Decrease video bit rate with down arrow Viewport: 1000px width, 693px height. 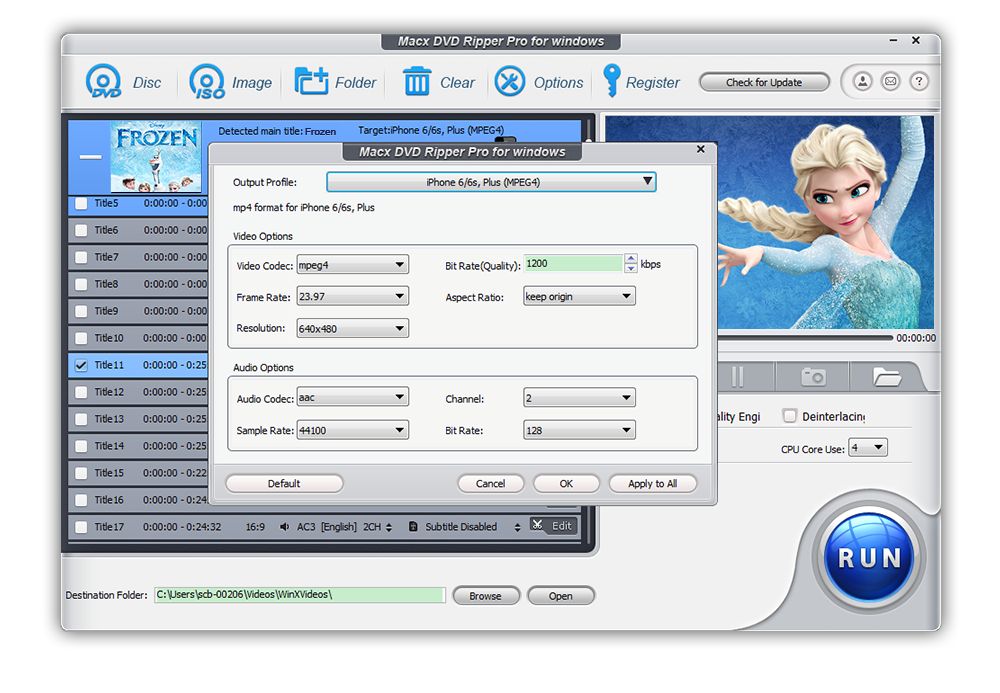click(x=631, y=268)
